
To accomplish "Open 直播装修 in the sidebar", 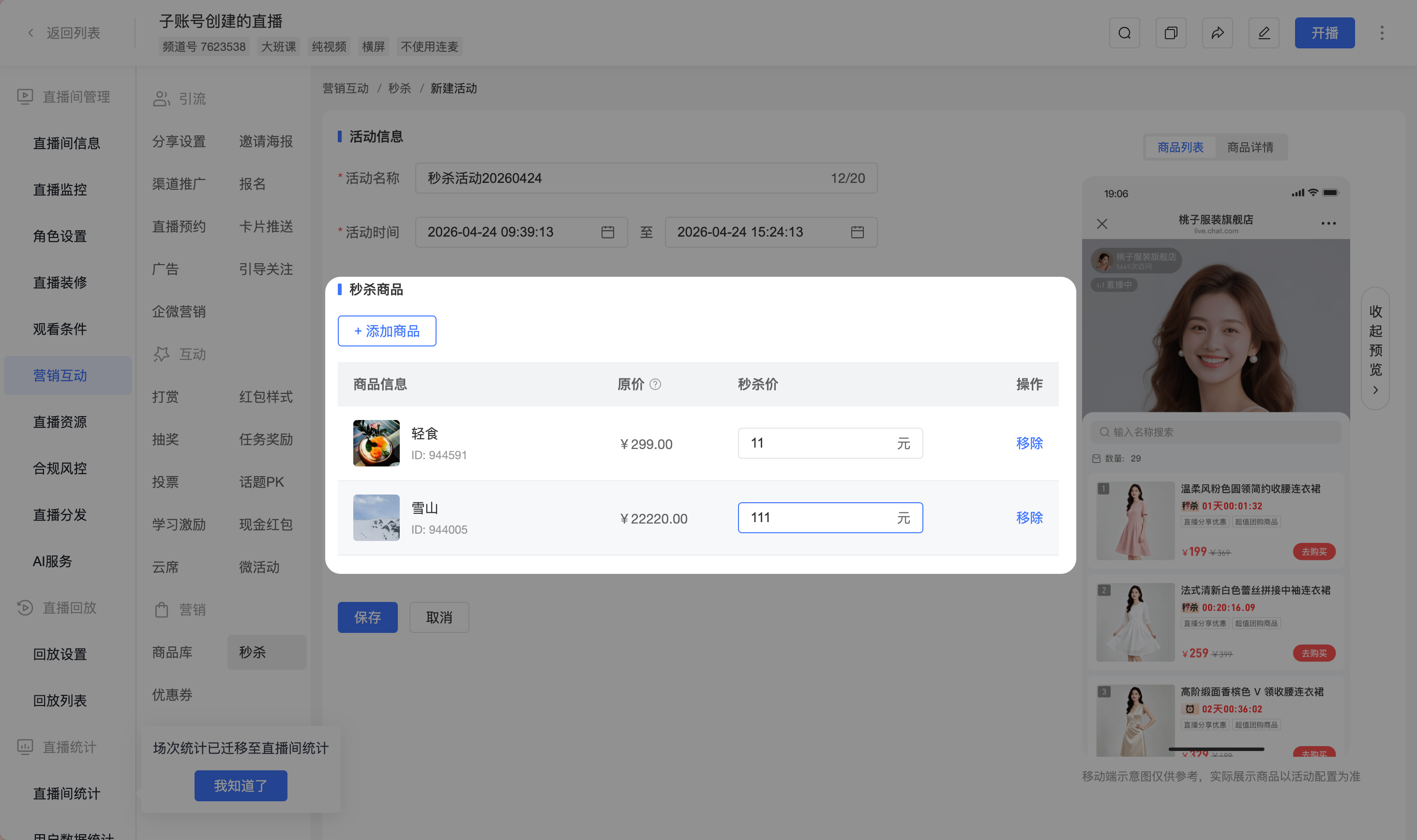I will coord(60,283).
